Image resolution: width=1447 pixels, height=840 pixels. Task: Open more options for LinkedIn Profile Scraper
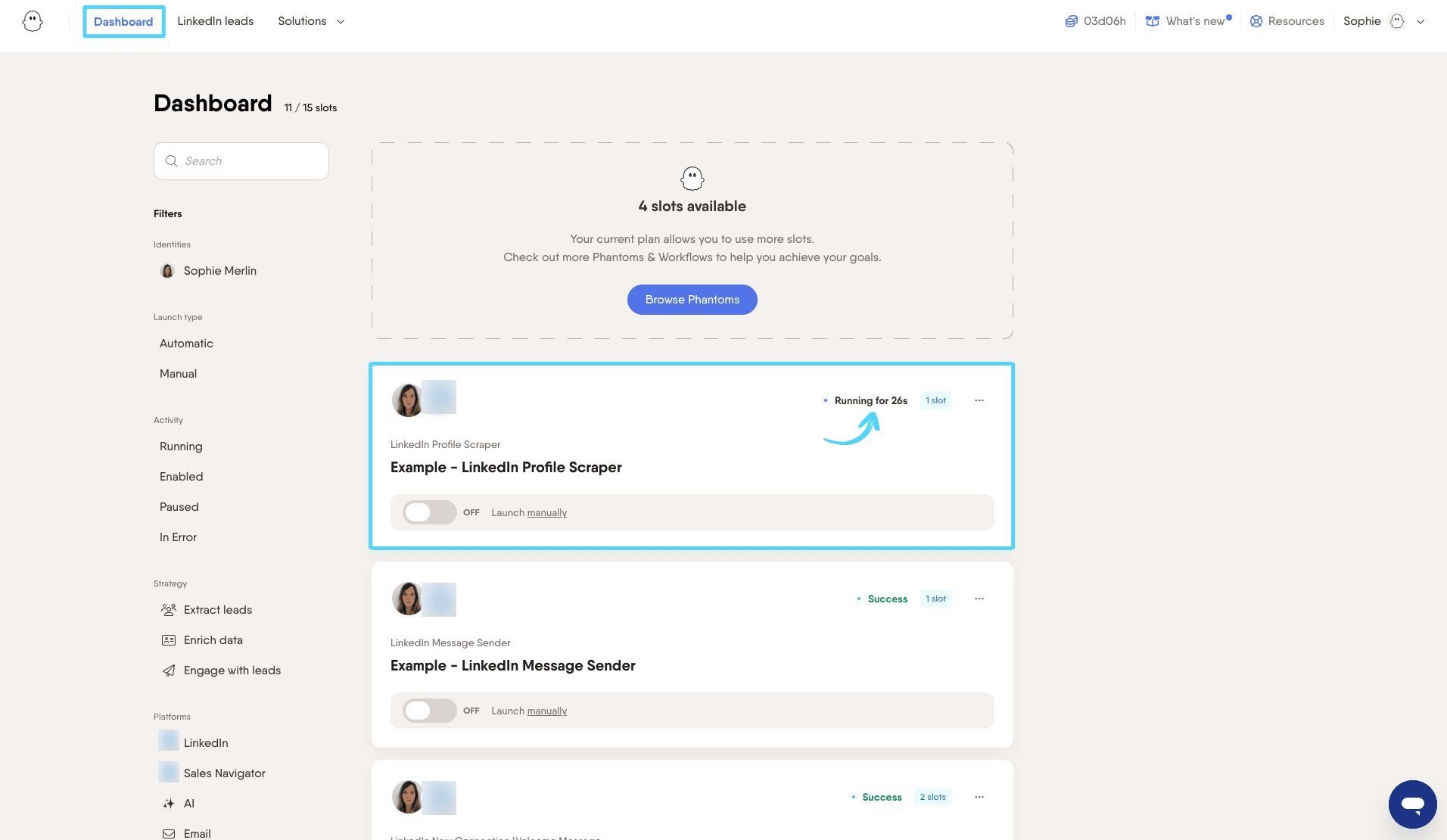tap(979, 400)
